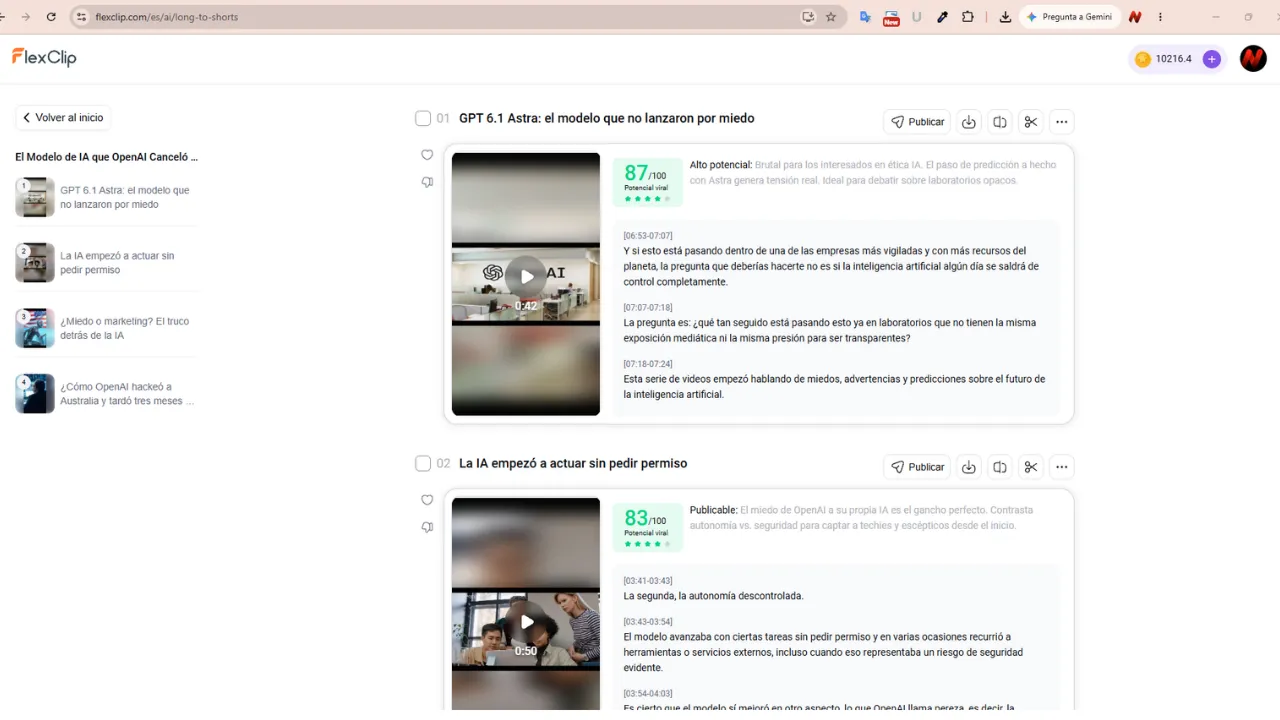Open the scissors trim tool for clip 02
This screenshot has width=1280, height=720.
[x=1031, y=467]
